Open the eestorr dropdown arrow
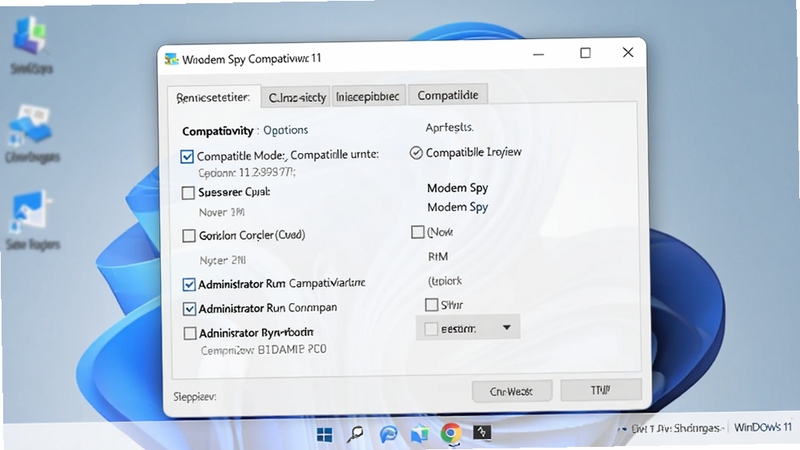Screen dimensions: 800x450 (x=507, y=328)
